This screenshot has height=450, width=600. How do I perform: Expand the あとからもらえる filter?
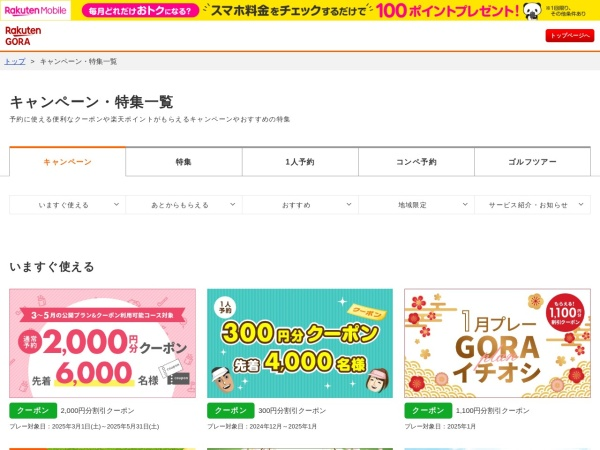coord(184,205)
